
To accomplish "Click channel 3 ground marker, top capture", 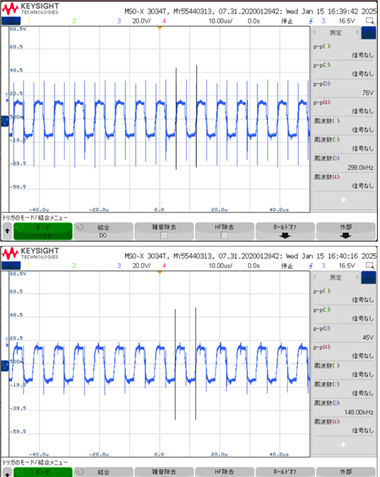I will [x=5, y=121].
